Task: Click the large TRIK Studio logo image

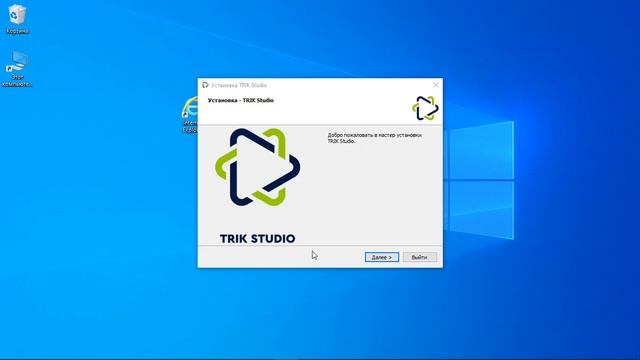Action: point(258,186)
